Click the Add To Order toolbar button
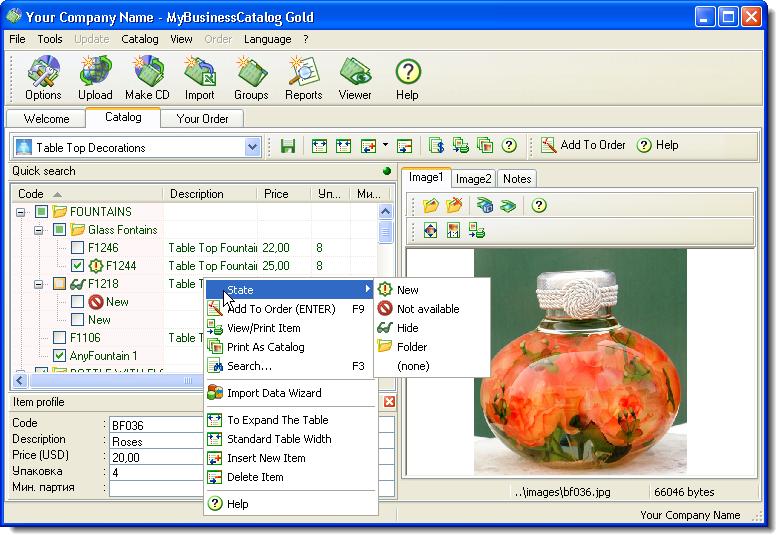776x535 pixels. point(582,145)
